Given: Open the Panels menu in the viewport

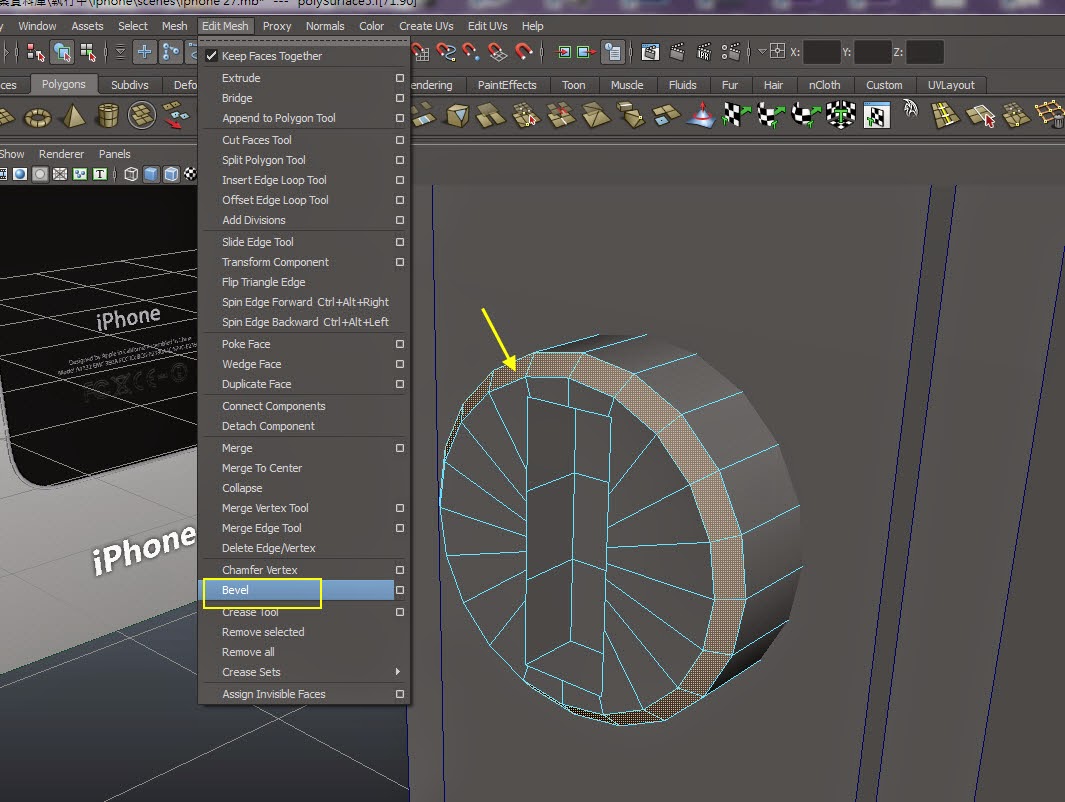Looking at the screenshot, I should click(114, 154).
